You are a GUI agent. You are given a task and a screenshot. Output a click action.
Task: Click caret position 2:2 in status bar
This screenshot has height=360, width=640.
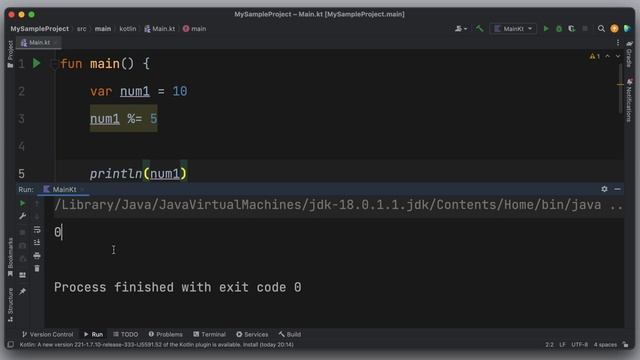click(x=549, y=344)
